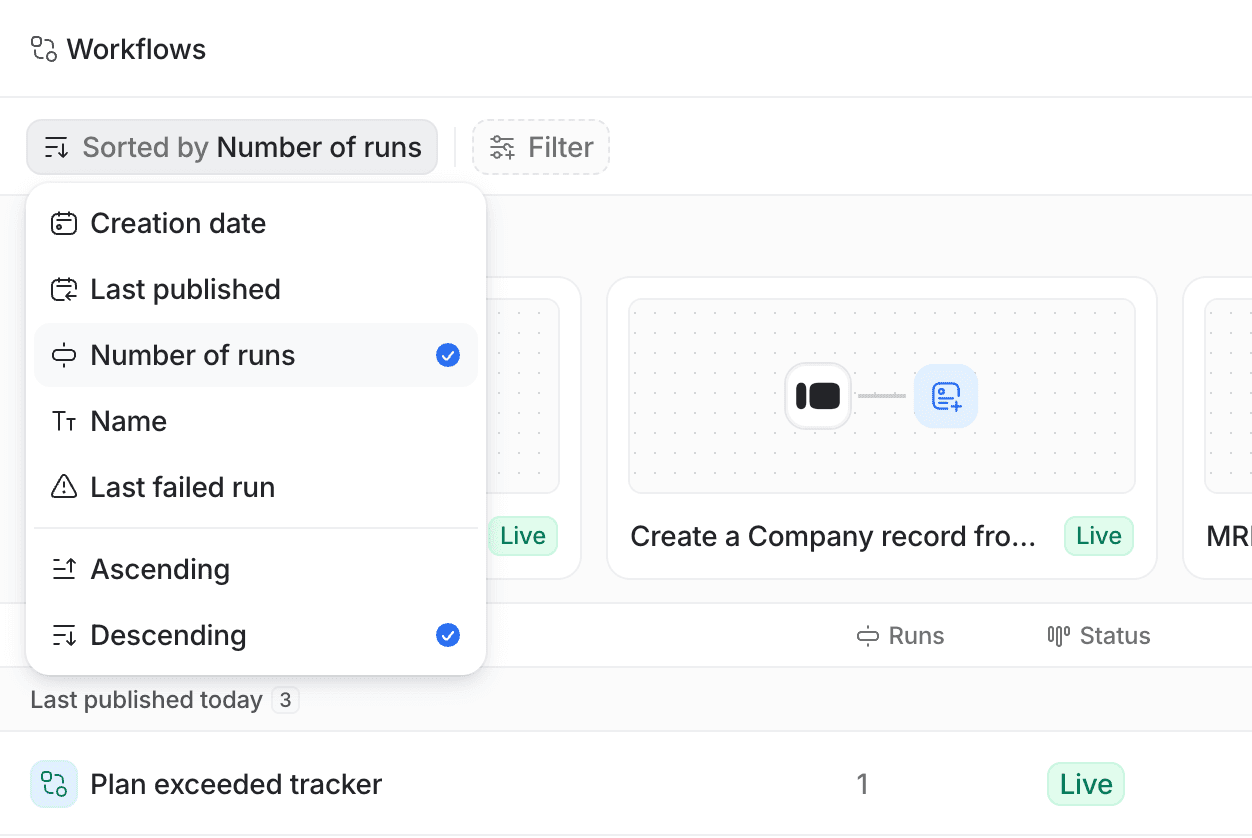Image resolution: width=1252 pixels, height=838 pixels.
Task: Click the sort arrows icon on the sort button
Action: [57, 147]
